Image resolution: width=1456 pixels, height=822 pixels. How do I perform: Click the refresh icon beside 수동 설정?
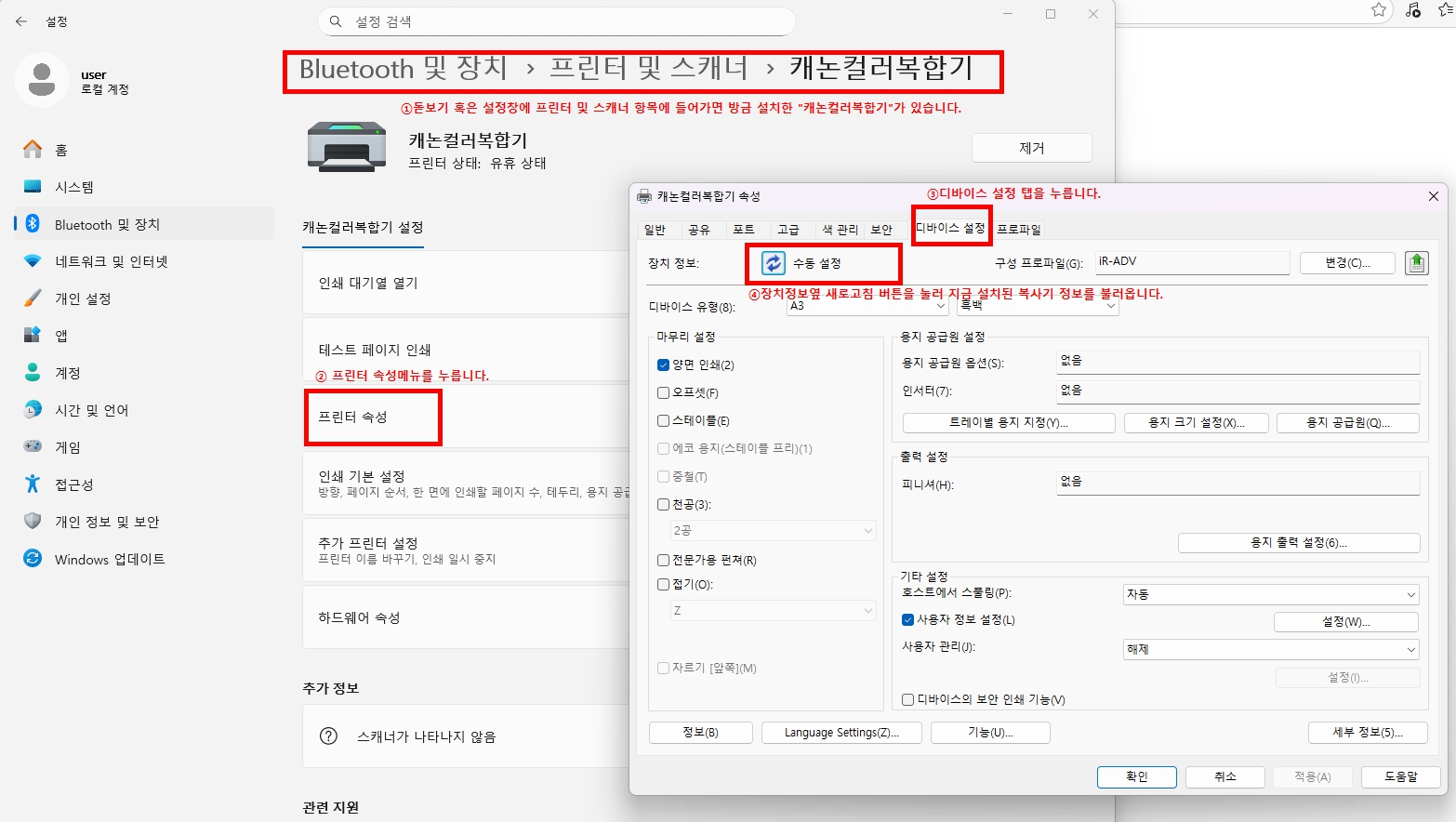click(774, 263)
